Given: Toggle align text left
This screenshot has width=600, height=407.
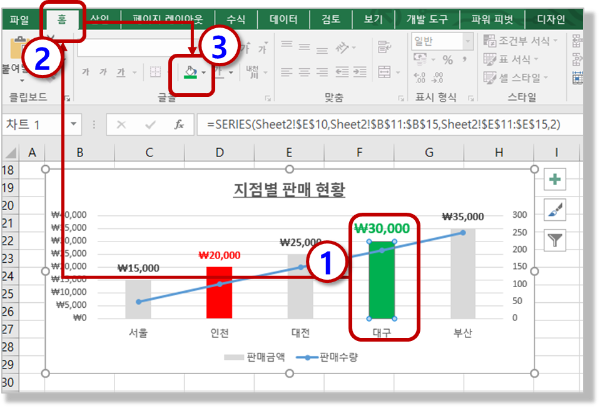Looking at the screenshot, I should (x=286, y=72).
